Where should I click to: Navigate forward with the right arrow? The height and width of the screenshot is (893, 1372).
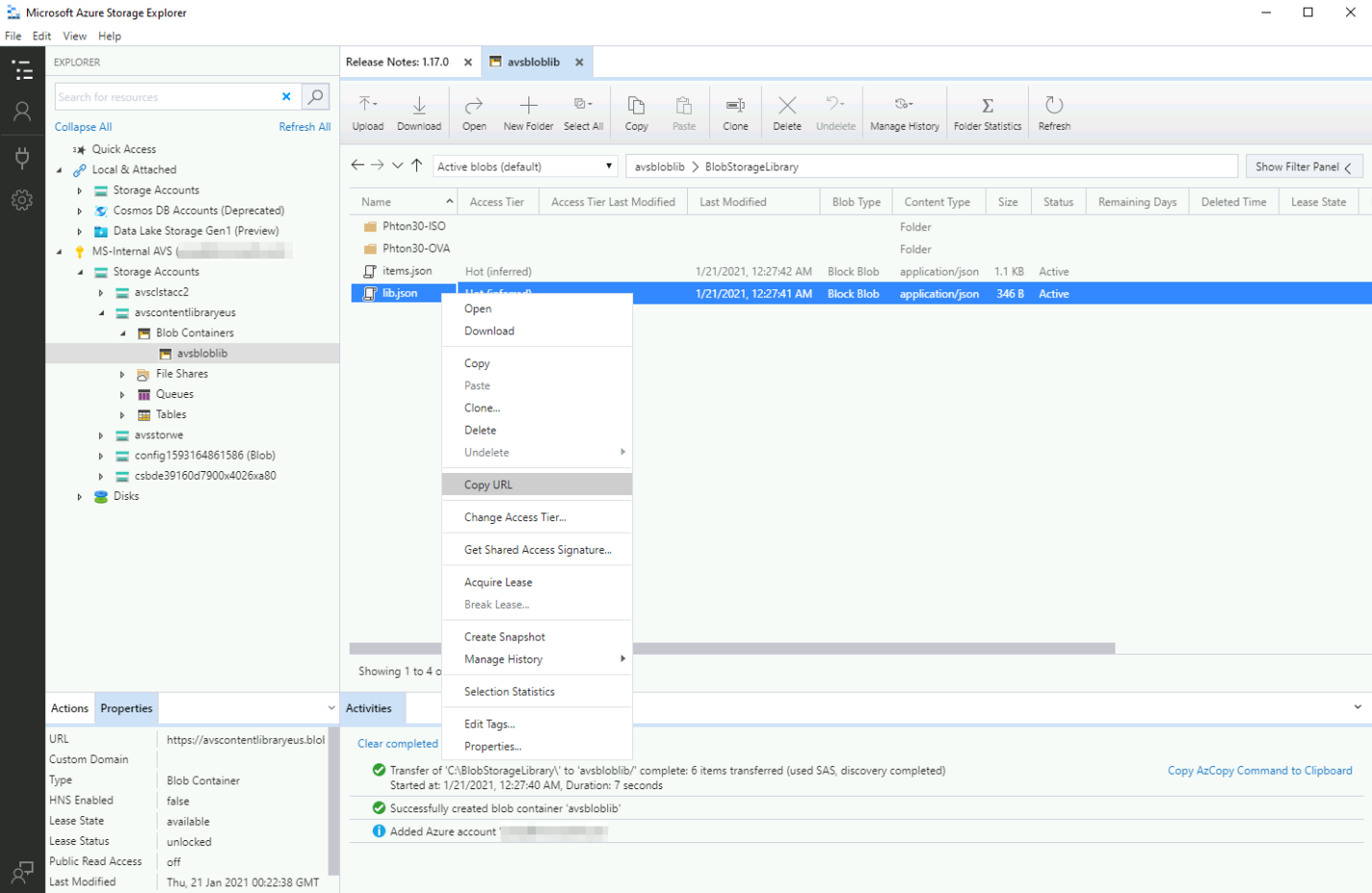point(378,165)
